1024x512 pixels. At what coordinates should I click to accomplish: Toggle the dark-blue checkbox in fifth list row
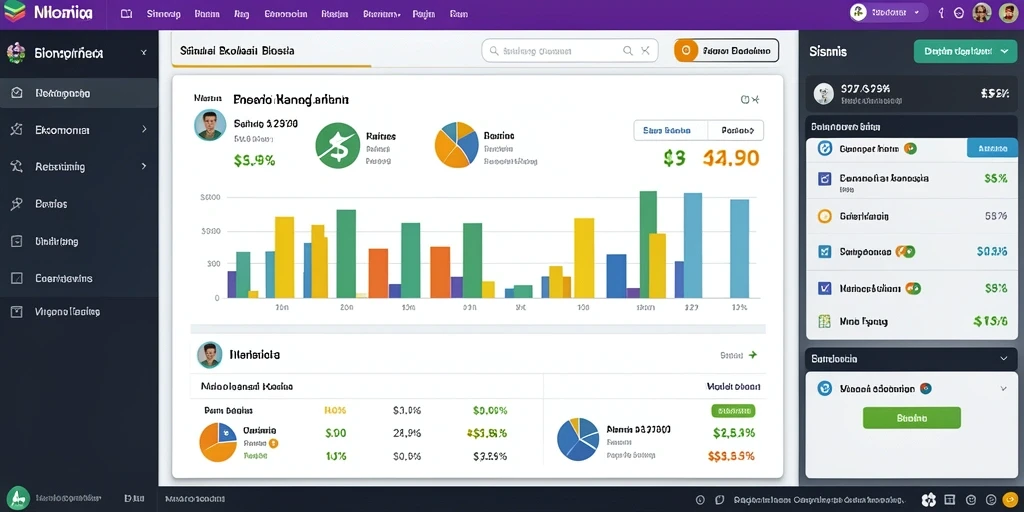tap(825, 288)
